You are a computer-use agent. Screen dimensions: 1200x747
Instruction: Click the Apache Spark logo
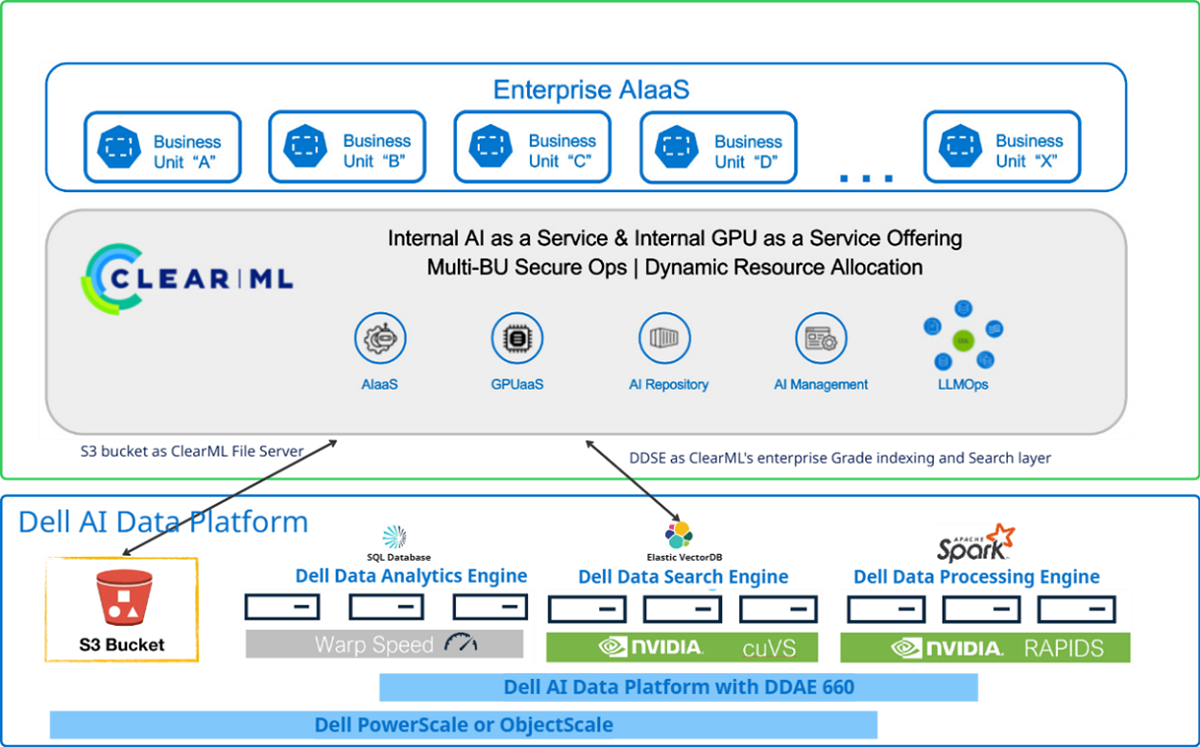coord(975,543)
